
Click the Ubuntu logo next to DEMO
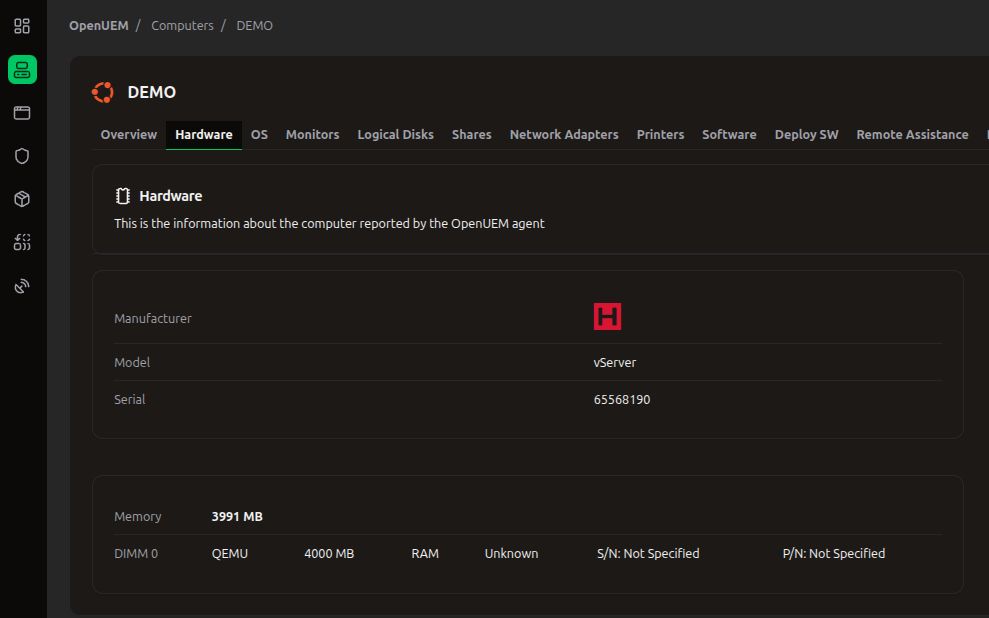pyautogui.click(x=103, y=92)
